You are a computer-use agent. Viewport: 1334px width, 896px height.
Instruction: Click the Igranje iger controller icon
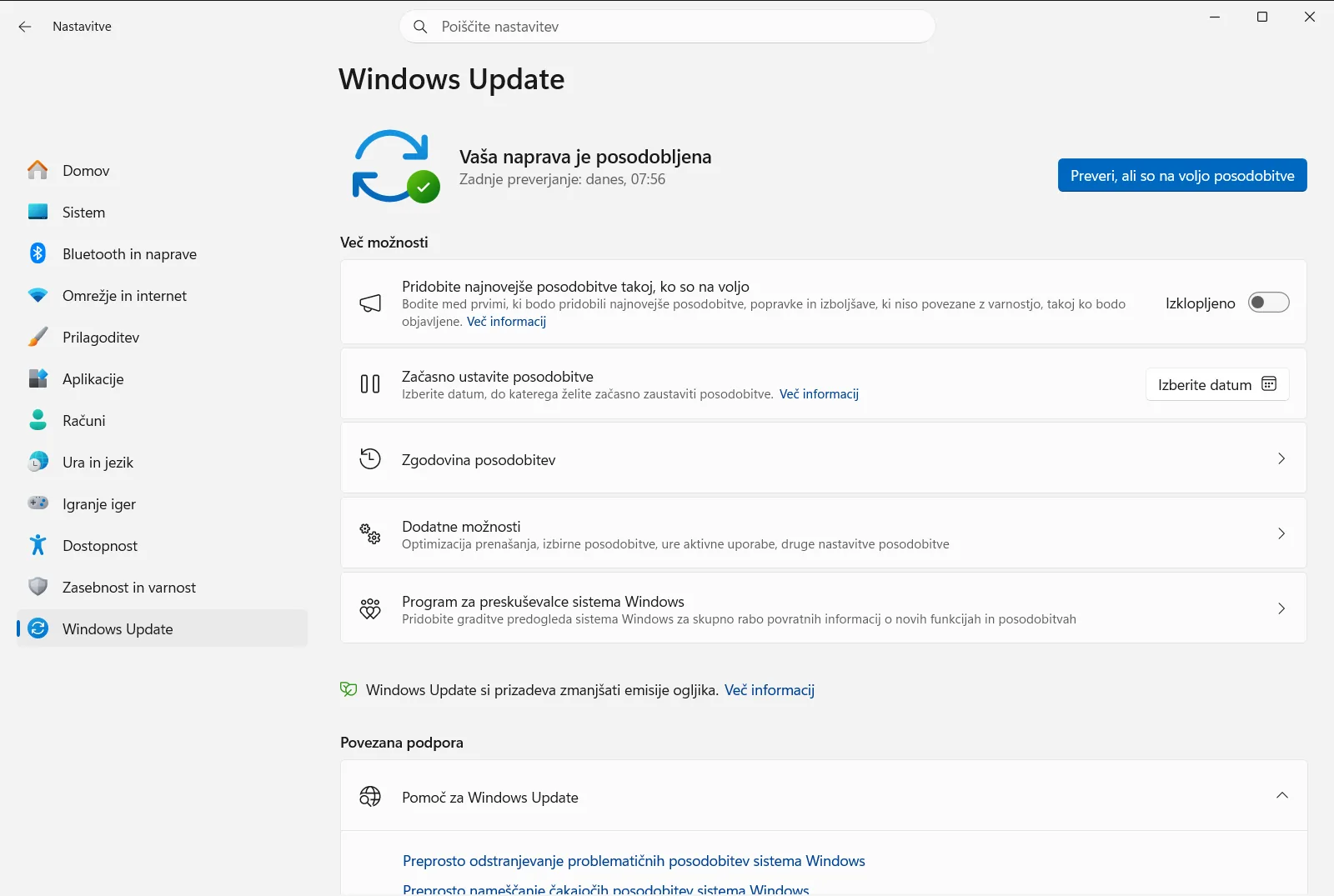[x=38, y=503]
